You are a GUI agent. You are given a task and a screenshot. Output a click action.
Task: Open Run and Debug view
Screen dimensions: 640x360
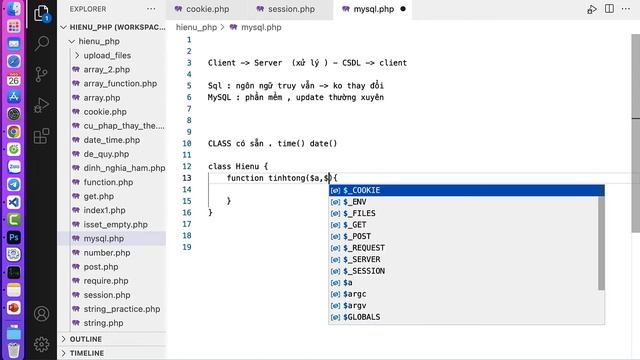point(42,105)
